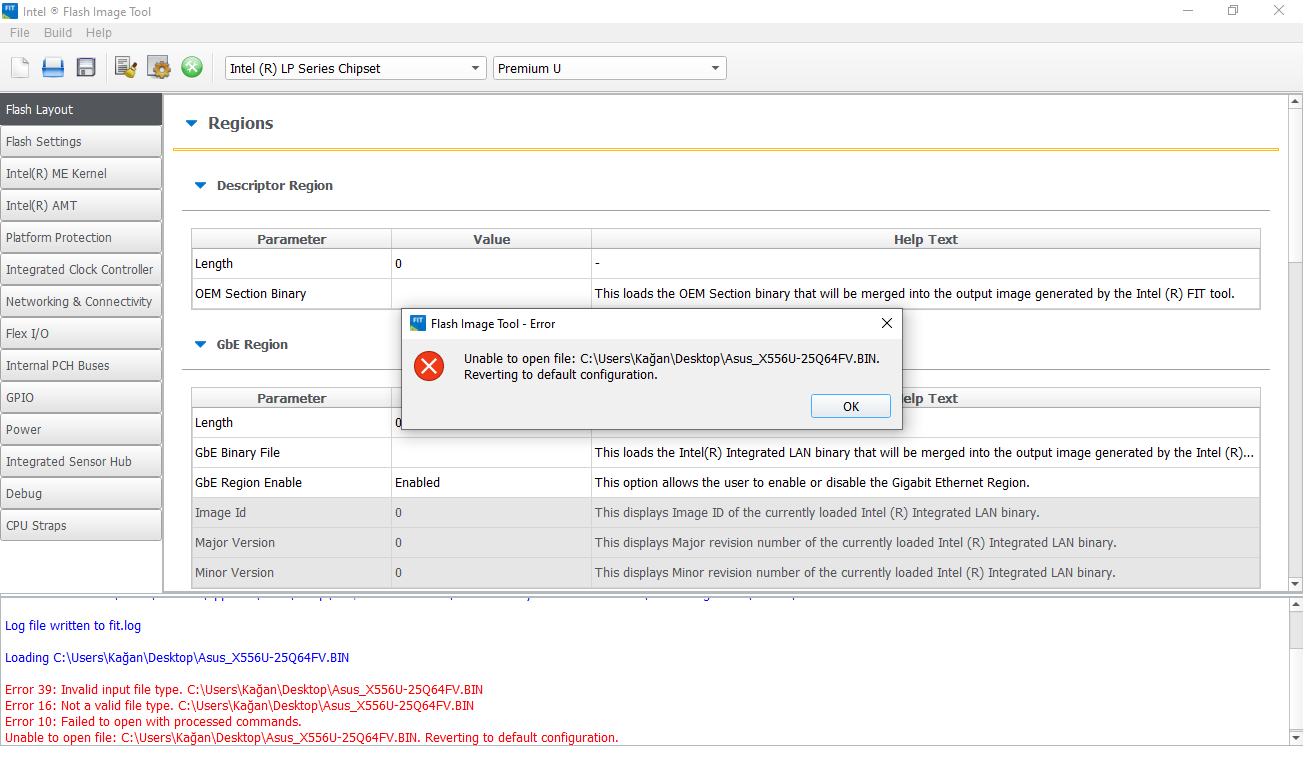Collapse the GbE Region section

[x=199, y=345]
